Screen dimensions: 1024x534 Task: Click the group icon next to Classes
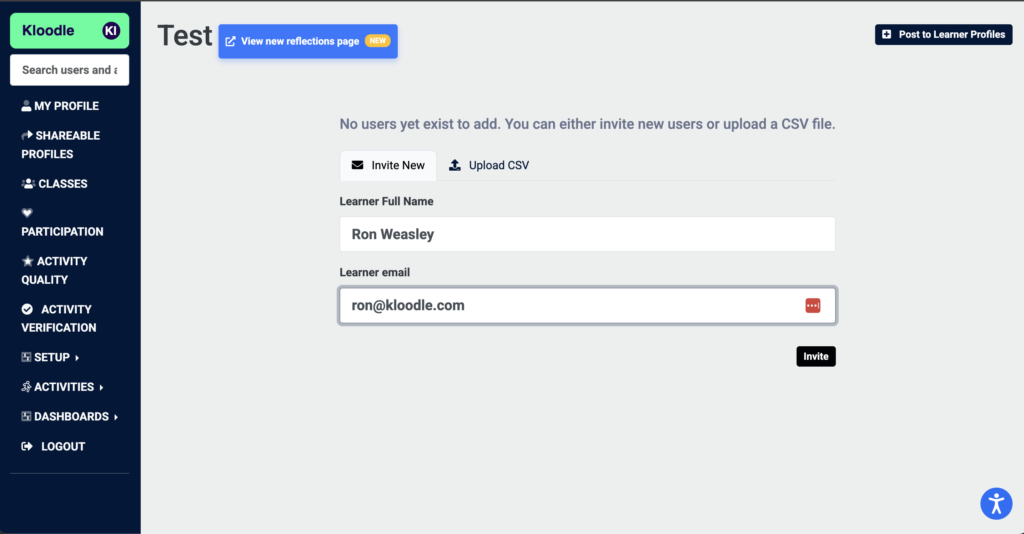[x=28, y=183]
